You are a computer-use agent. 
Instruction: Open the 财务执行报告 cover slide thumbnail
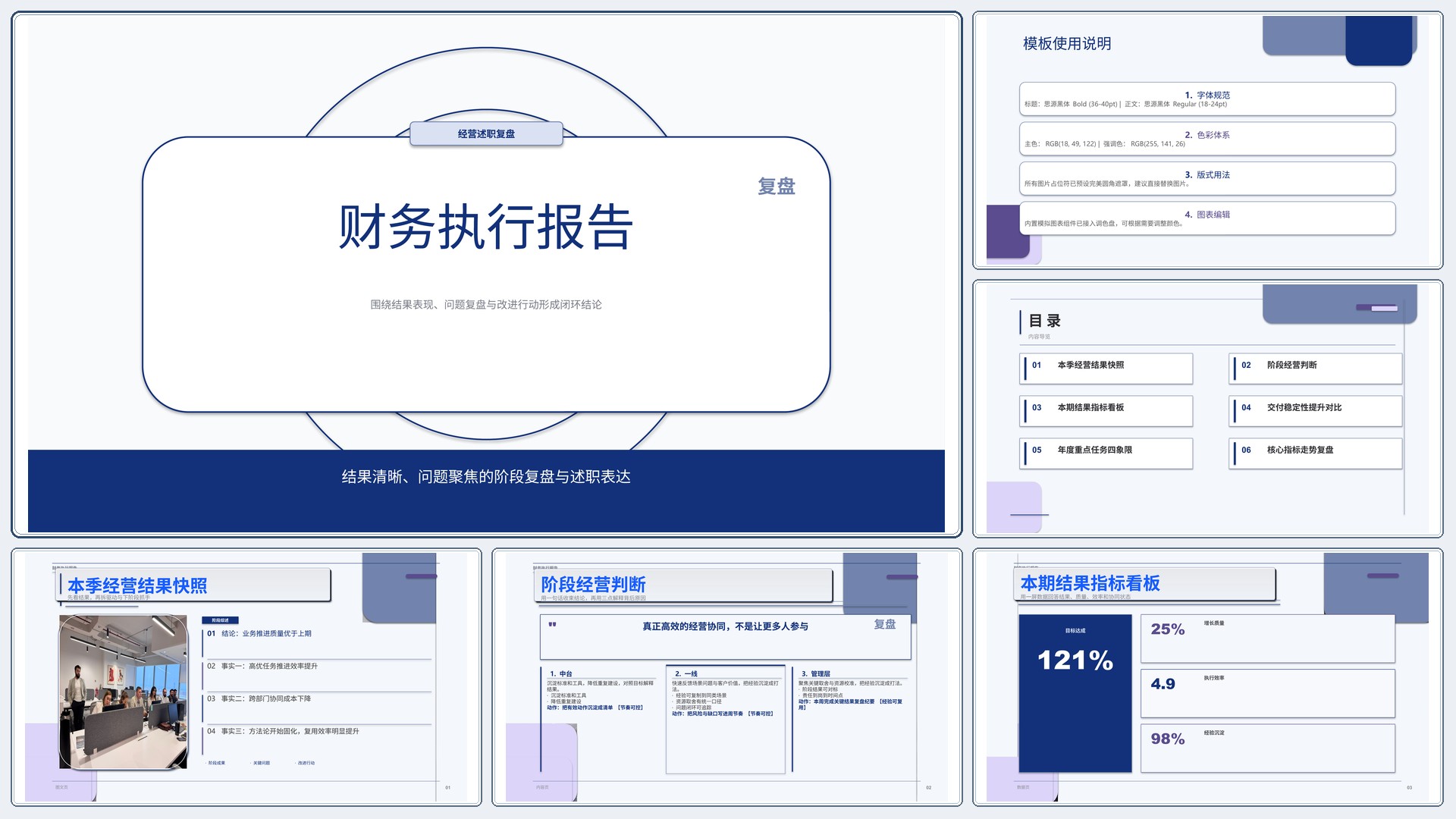pyautogui.click(x=486, y=275)
